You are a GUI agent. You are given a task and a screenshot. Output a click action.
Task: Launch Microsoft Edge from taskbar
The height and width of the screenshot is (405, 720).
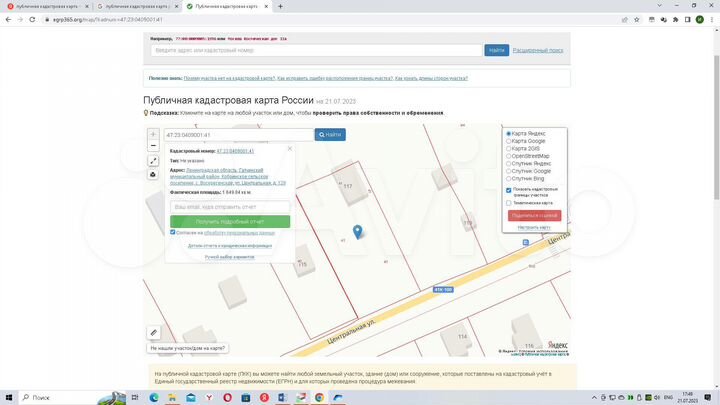pos(154,397)
